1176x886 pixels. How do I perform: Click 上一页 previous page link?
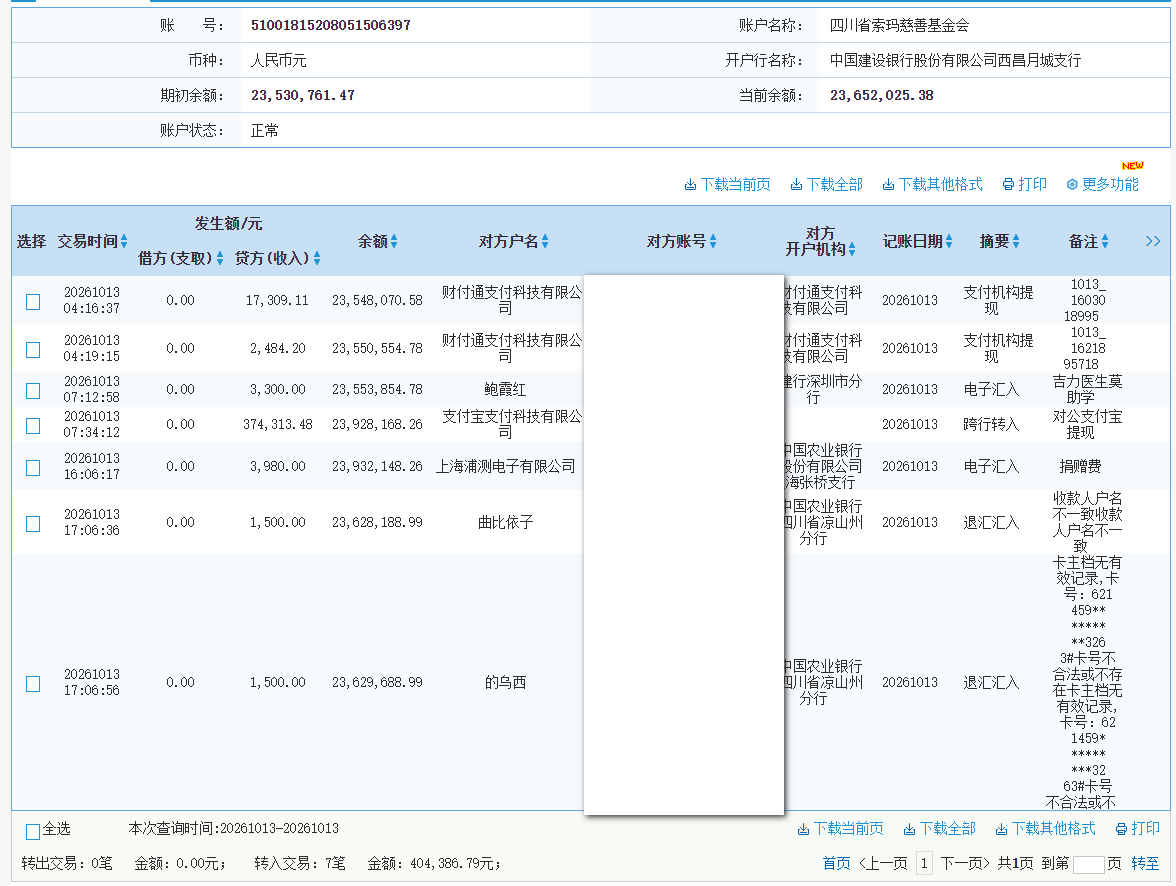pos(883,863)
